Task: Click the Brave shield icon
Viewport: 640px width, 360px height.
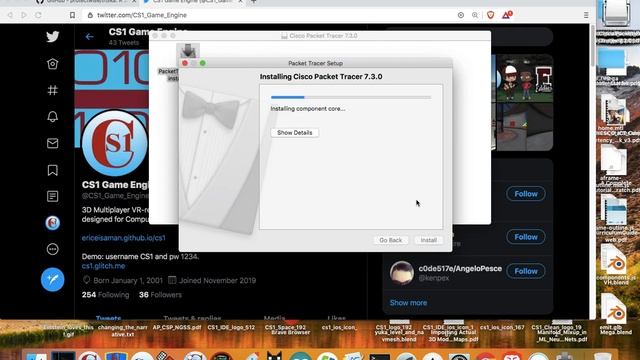Action: coord(491,15)
